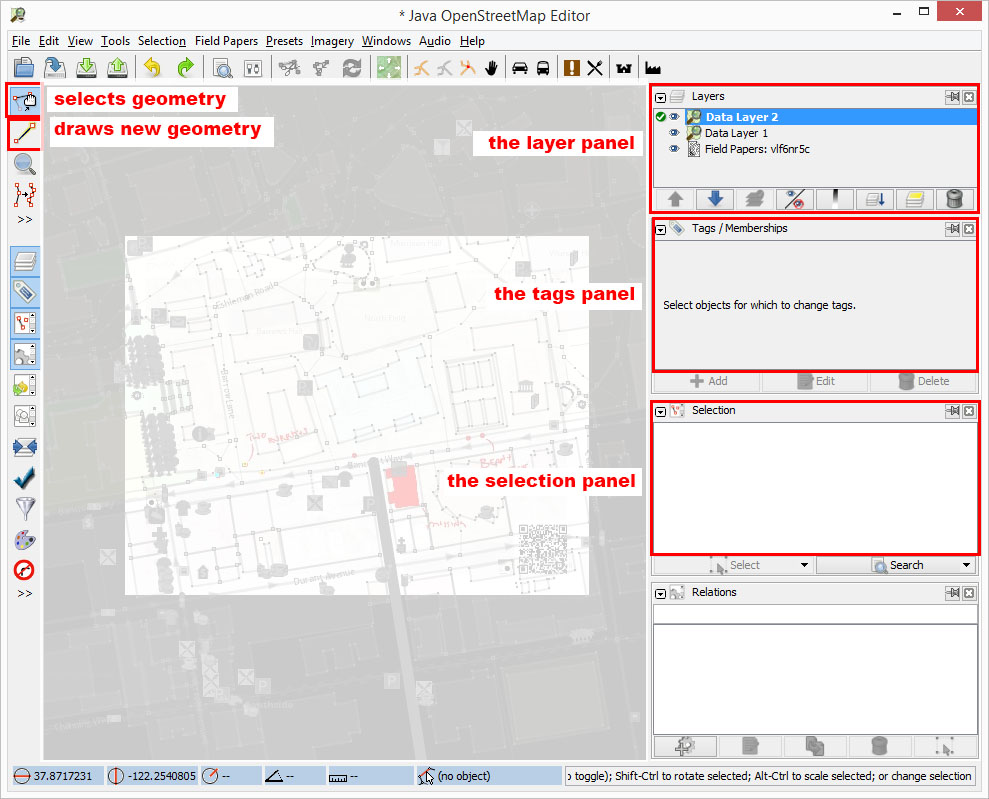Screen dimensions: 989x799
Task: Toggle visibility eye of Data Layer 2
Action: tap(674, 117)
